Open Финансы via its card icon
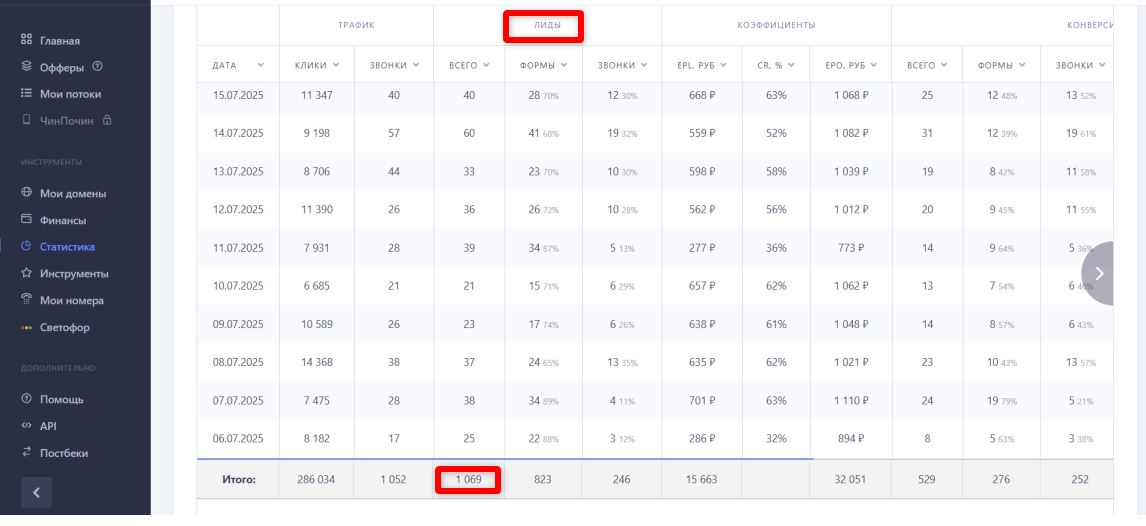The image size is (1146, 526). tap(26, 220)
